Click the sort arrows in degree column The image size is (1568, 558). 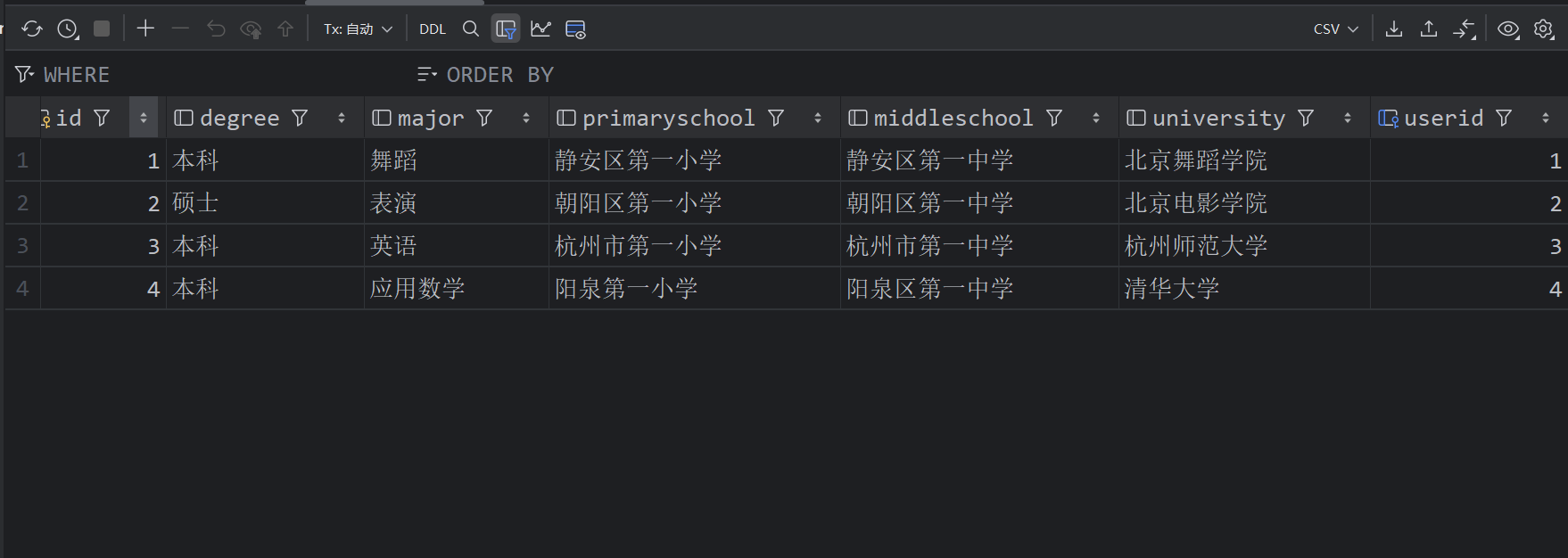tap(342, 118)
